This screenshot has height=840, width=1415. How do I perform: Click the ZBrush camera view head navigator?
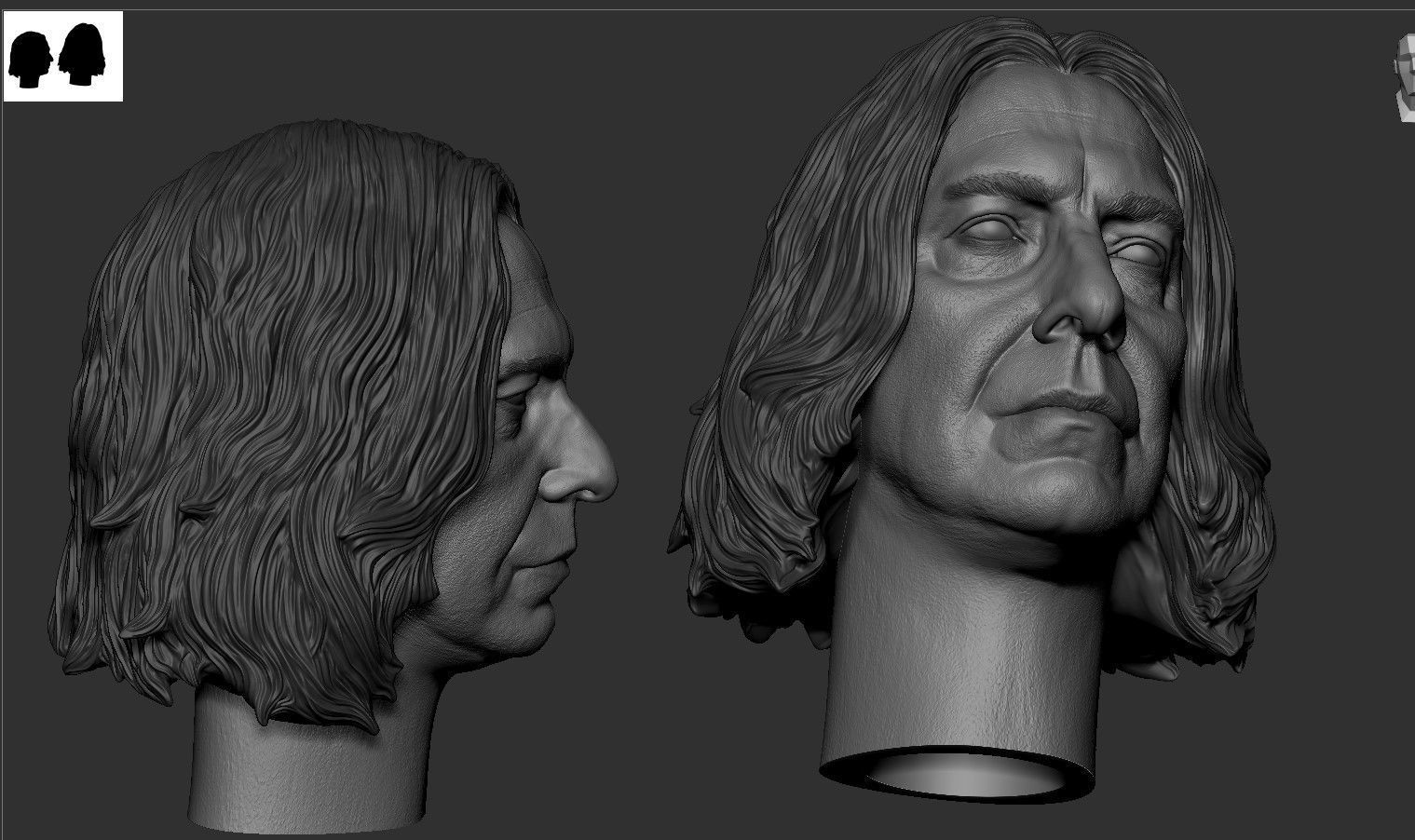coord(1404,78)
